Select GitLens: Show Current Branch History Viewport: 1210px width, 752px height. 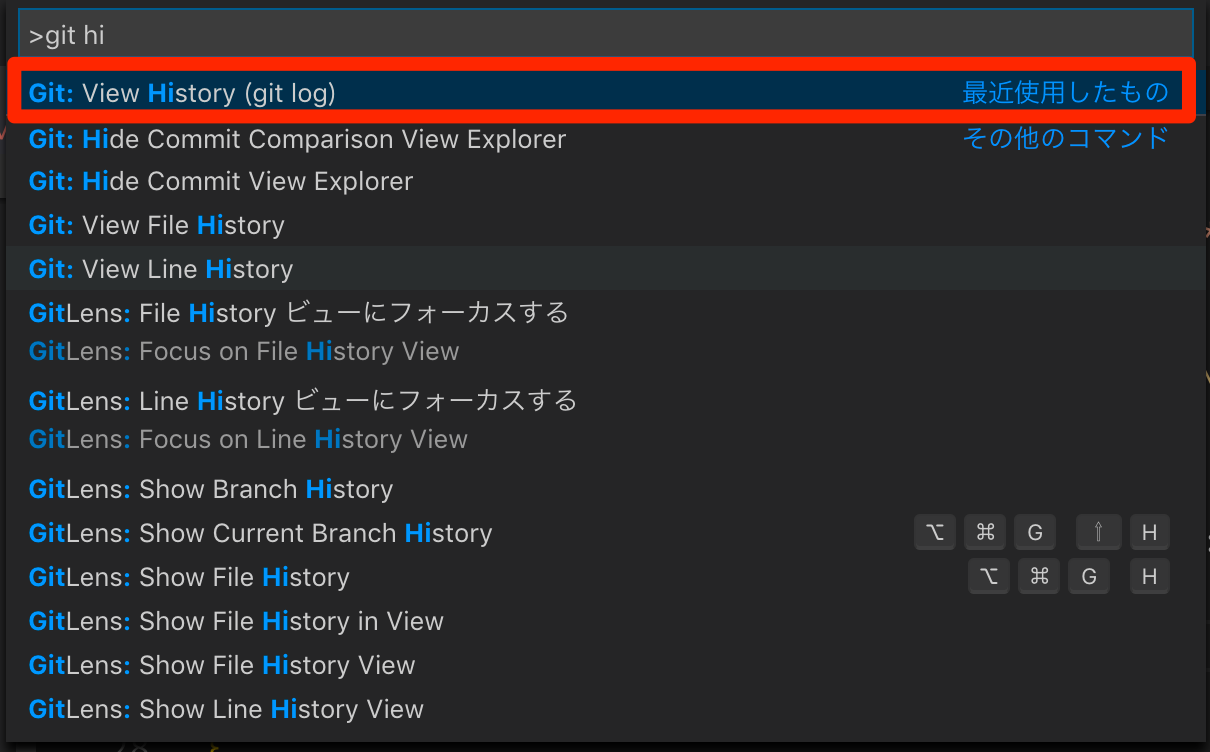[605, 533]
